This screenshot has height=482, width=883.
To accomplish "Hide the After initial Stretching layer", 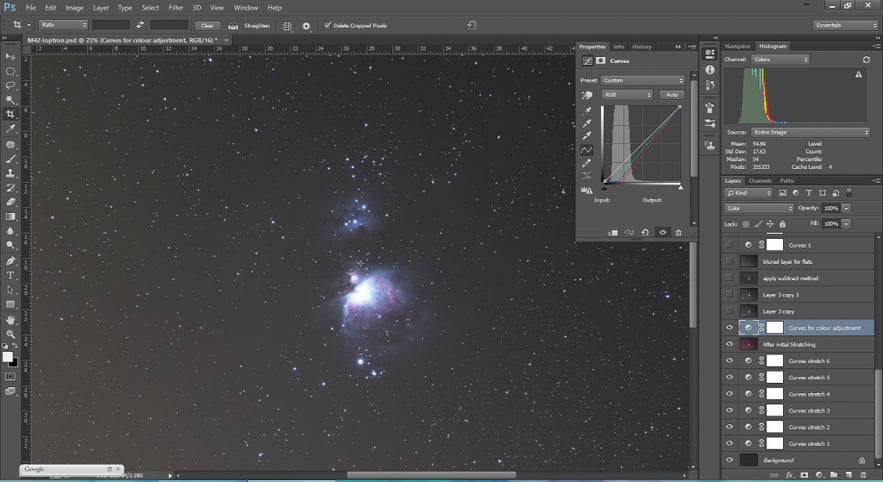I will tap(730, 344).
